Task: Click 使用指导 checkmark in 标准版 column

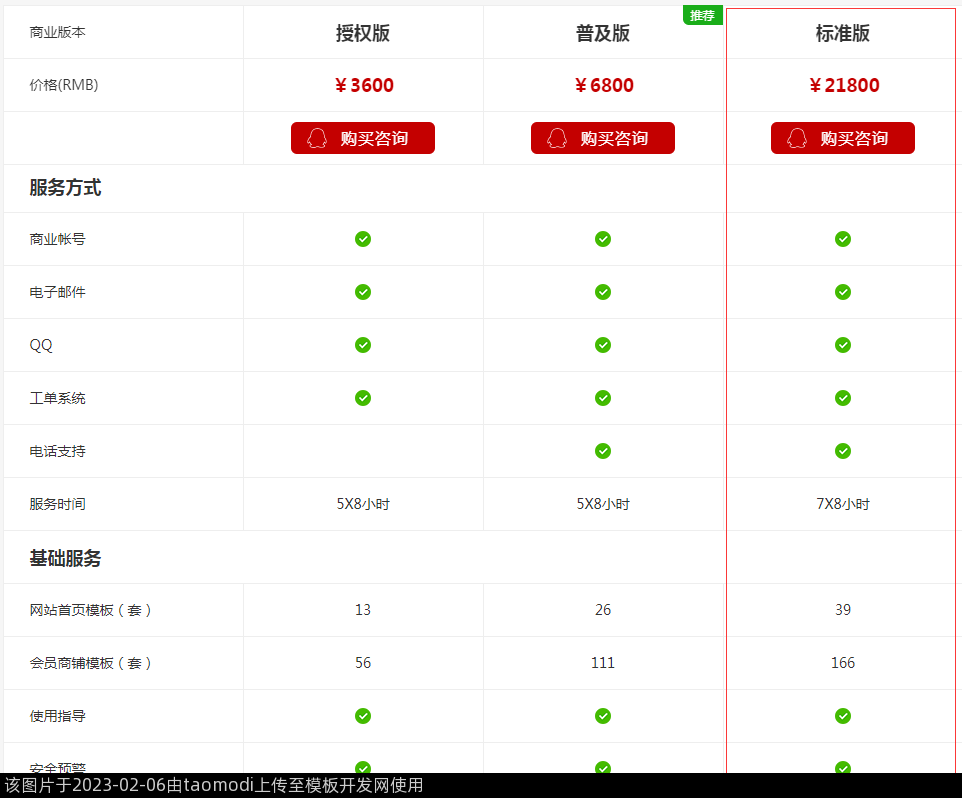Action: 843,716
